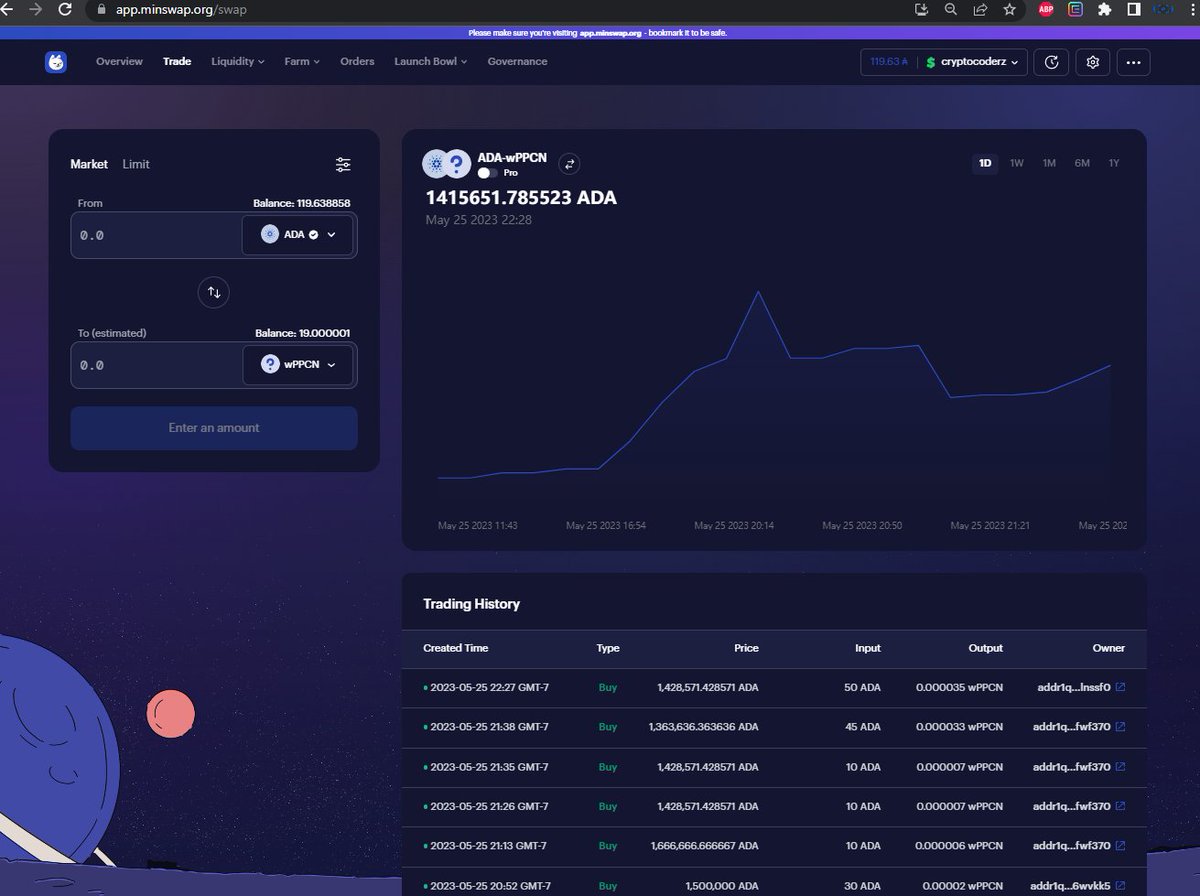Open the From token ADA selector
Screen dimensions: 1200x896
pyautogui.click(x=298, y=235)
